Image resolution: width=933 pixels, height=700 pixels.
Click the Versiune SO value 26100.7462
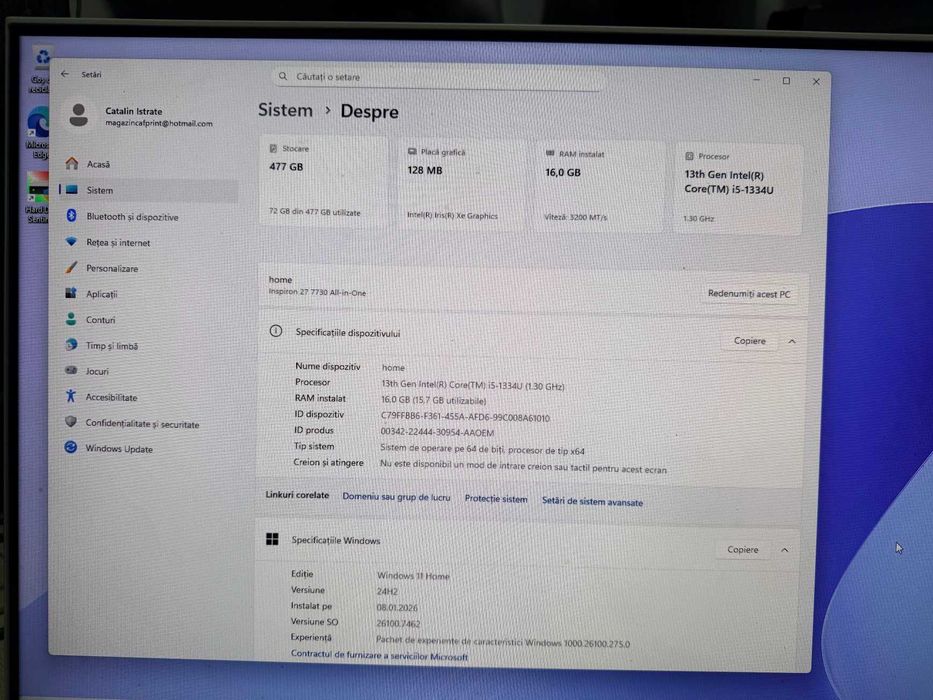click(398, 623)
